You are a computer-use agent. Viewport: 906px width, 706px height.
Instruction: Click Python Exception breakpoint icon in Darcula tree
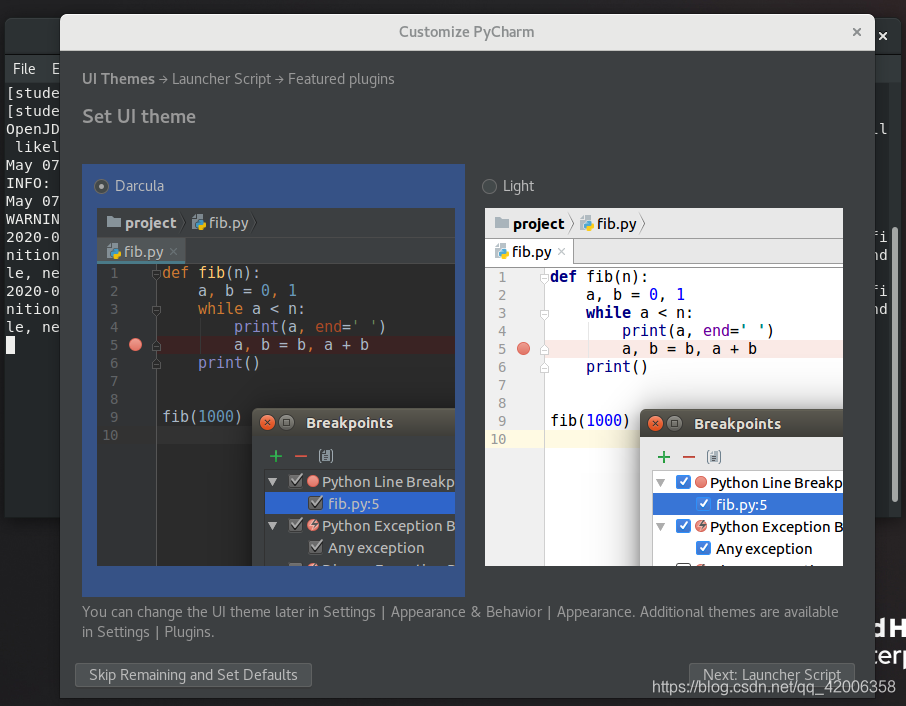[313, 525]
